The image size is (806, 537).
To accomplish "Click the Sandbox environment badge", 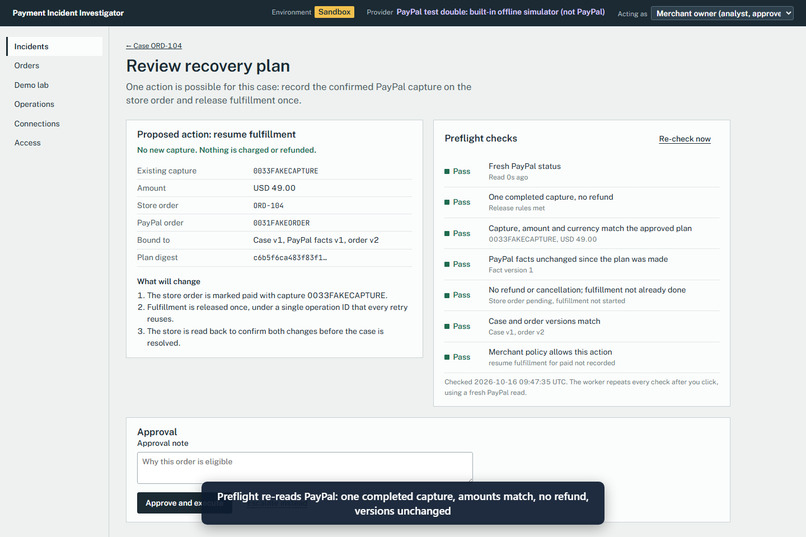I will click(x=334, y=12).
